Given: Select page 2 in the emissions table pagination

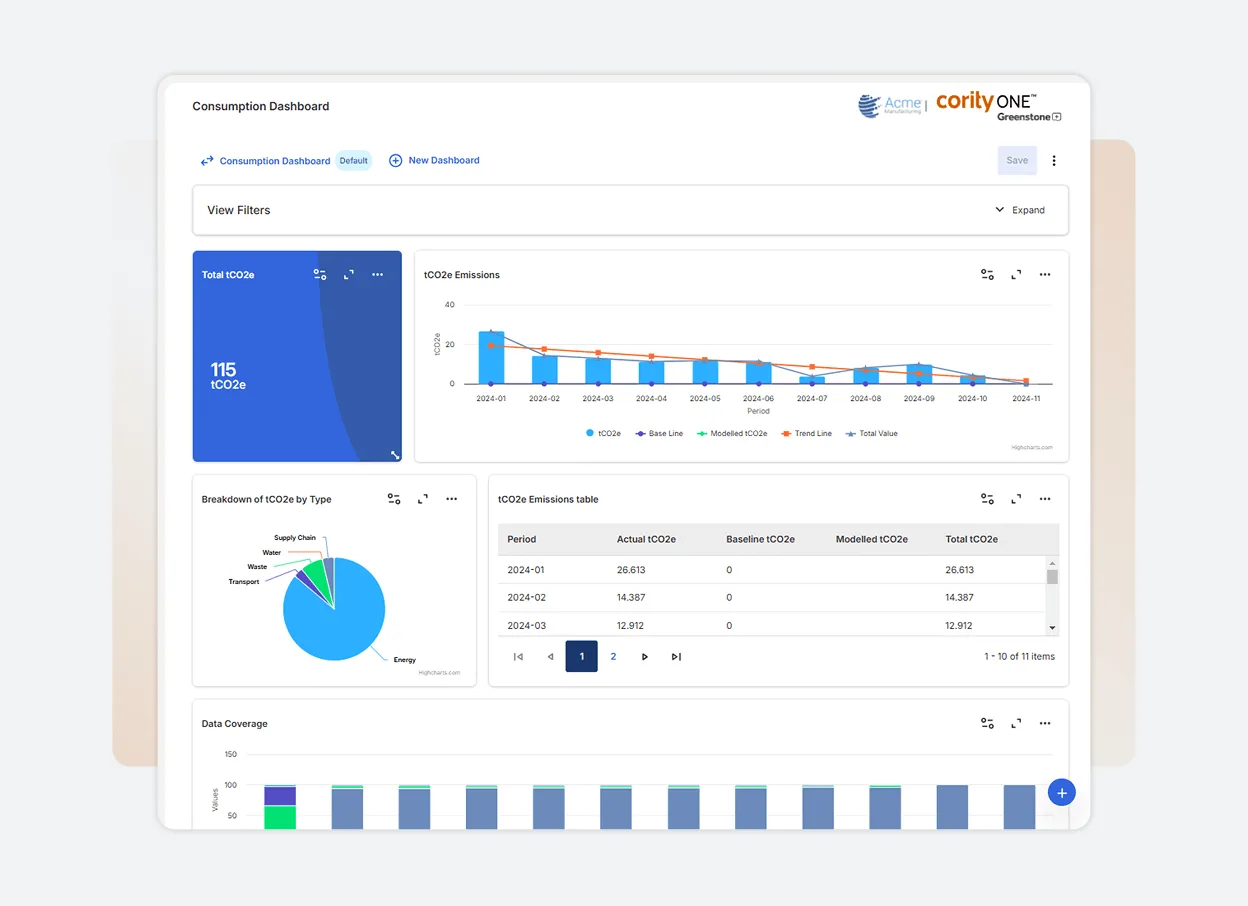Looking at the screenshot, I should point(613,656).
